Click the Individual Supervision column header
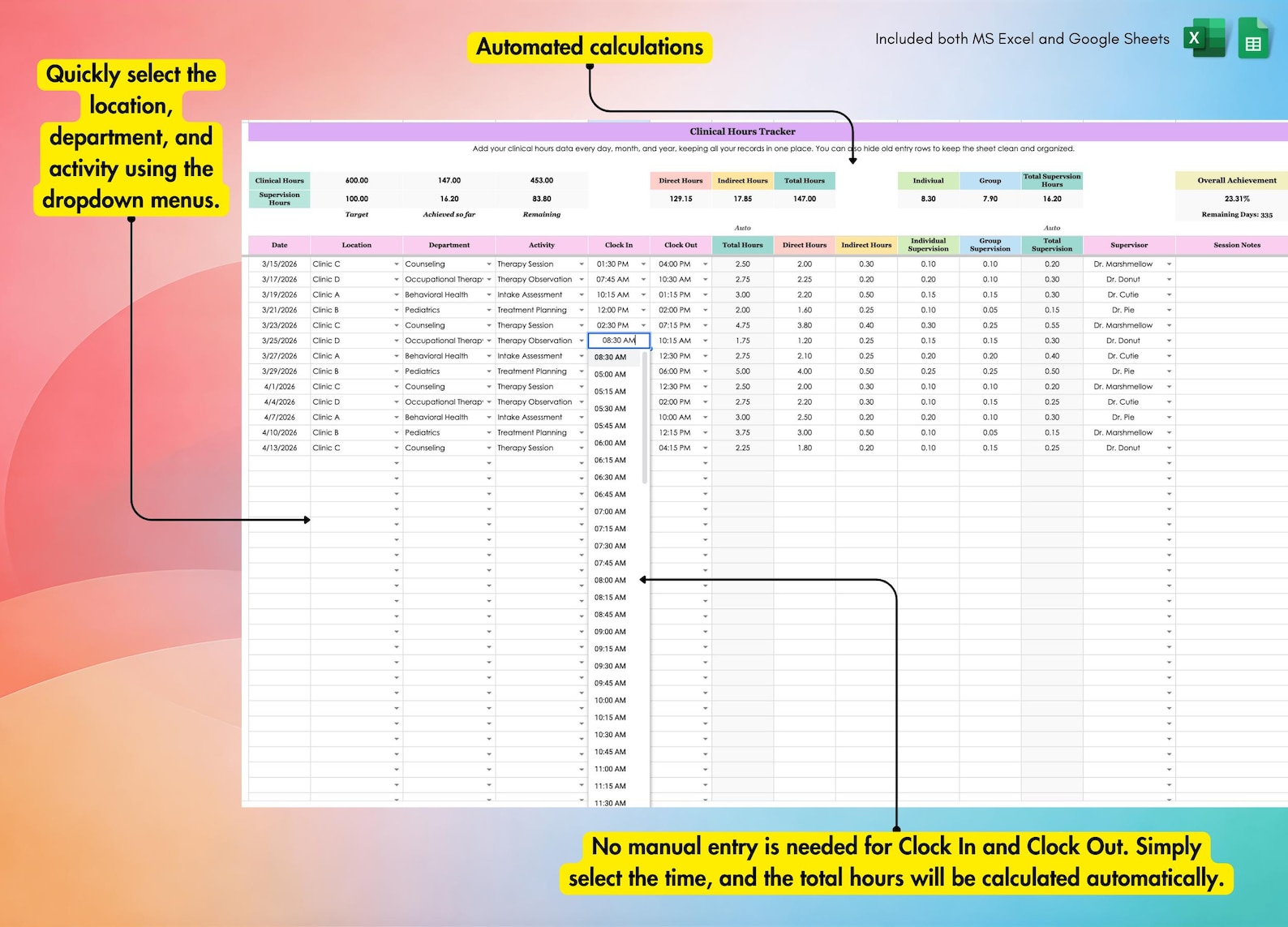The height and width of the screenshot is (927, 1288). click(928, 245)
